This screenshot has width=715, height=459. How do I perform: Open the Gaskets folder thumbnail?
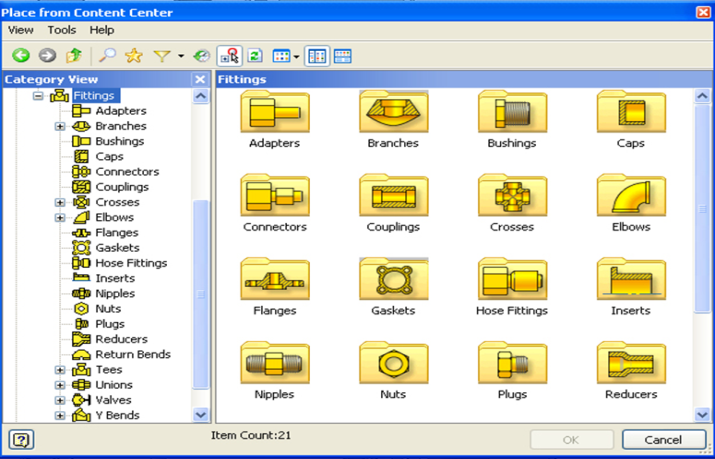pos(394,279)
